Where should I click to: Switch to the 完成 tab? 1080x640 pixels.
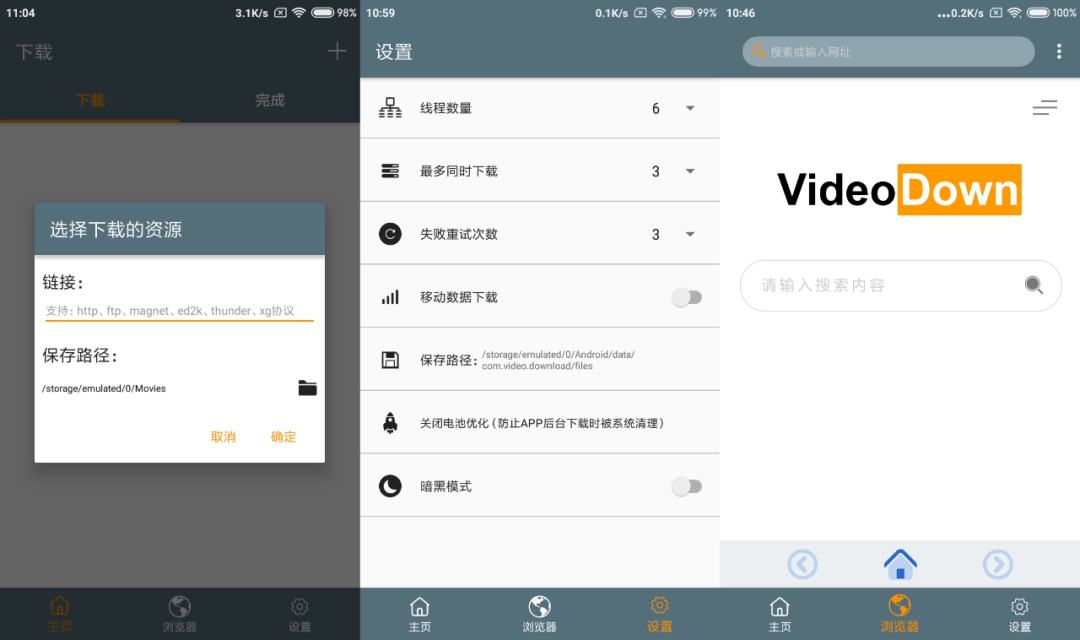[x=270, y=101]
